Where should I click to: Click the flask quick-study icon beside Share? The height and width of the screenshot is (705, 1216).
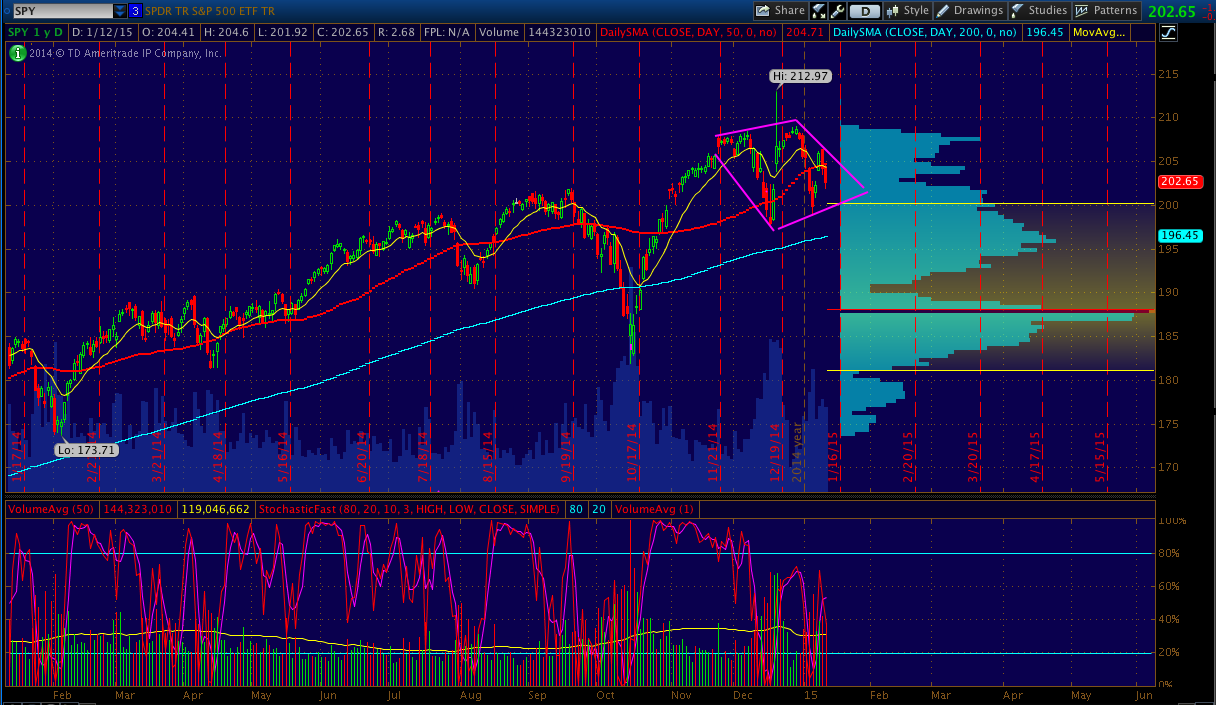(818, 11)
